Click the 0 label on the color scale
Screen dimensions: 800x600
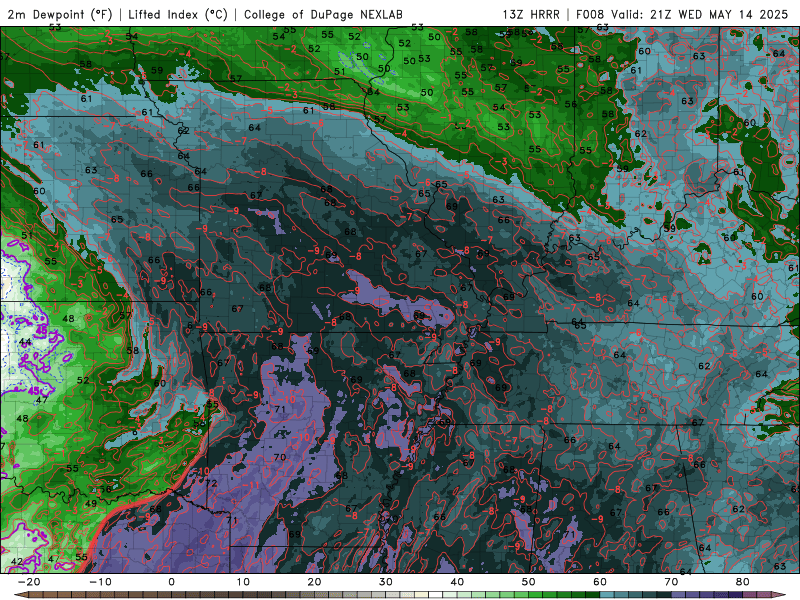(171, 582)
